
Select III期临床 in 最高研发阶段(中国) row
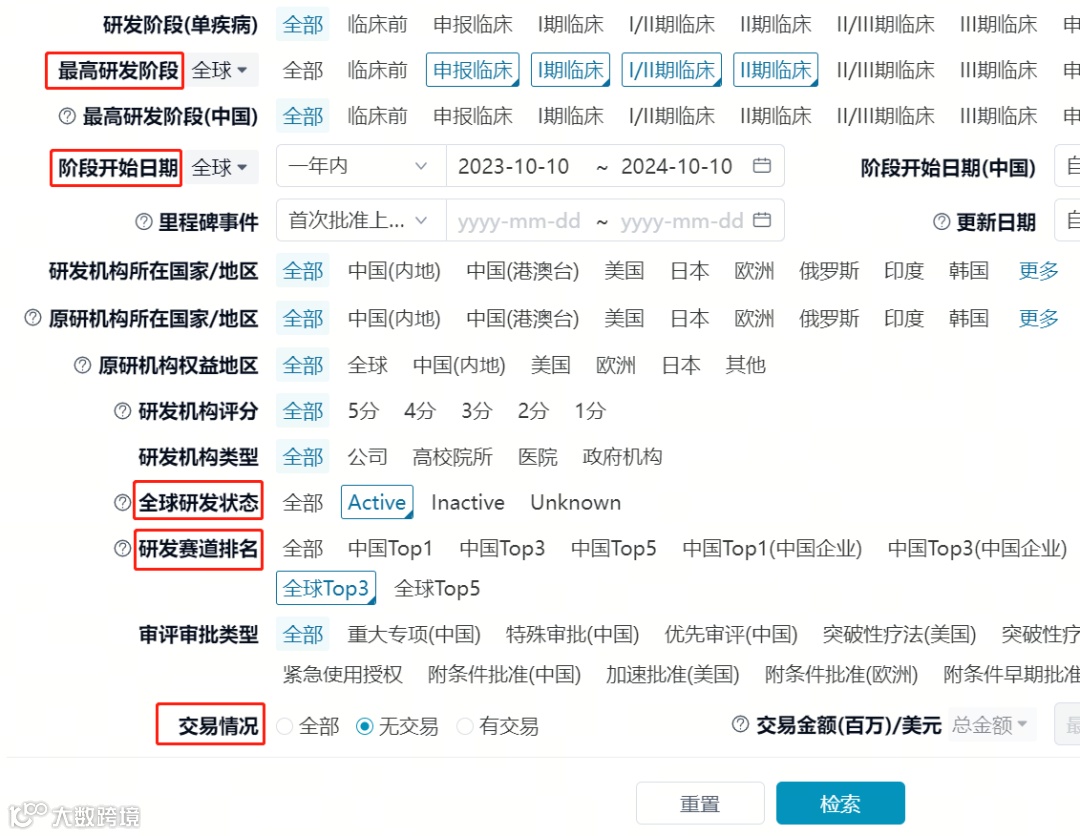[998, 116]
